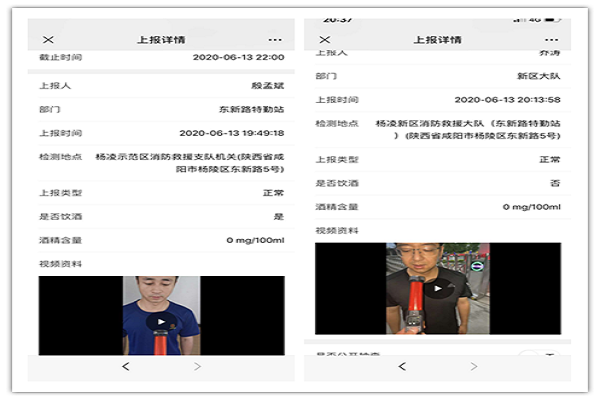Tap the 上报人 殷孟斌 row
This screenshot has width=600, height=400.
click(x=160, y=86)
